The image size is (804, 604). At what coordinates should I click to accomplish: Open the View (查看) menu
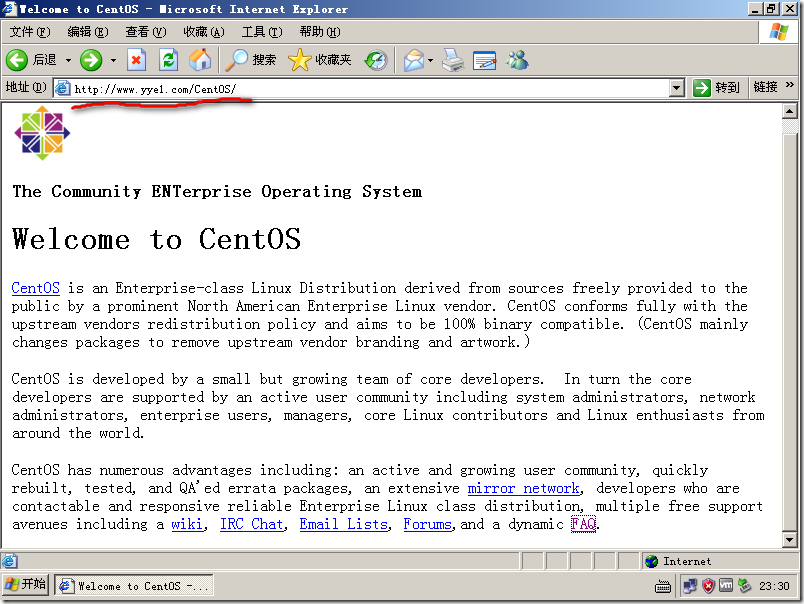[x=146, y=32]
